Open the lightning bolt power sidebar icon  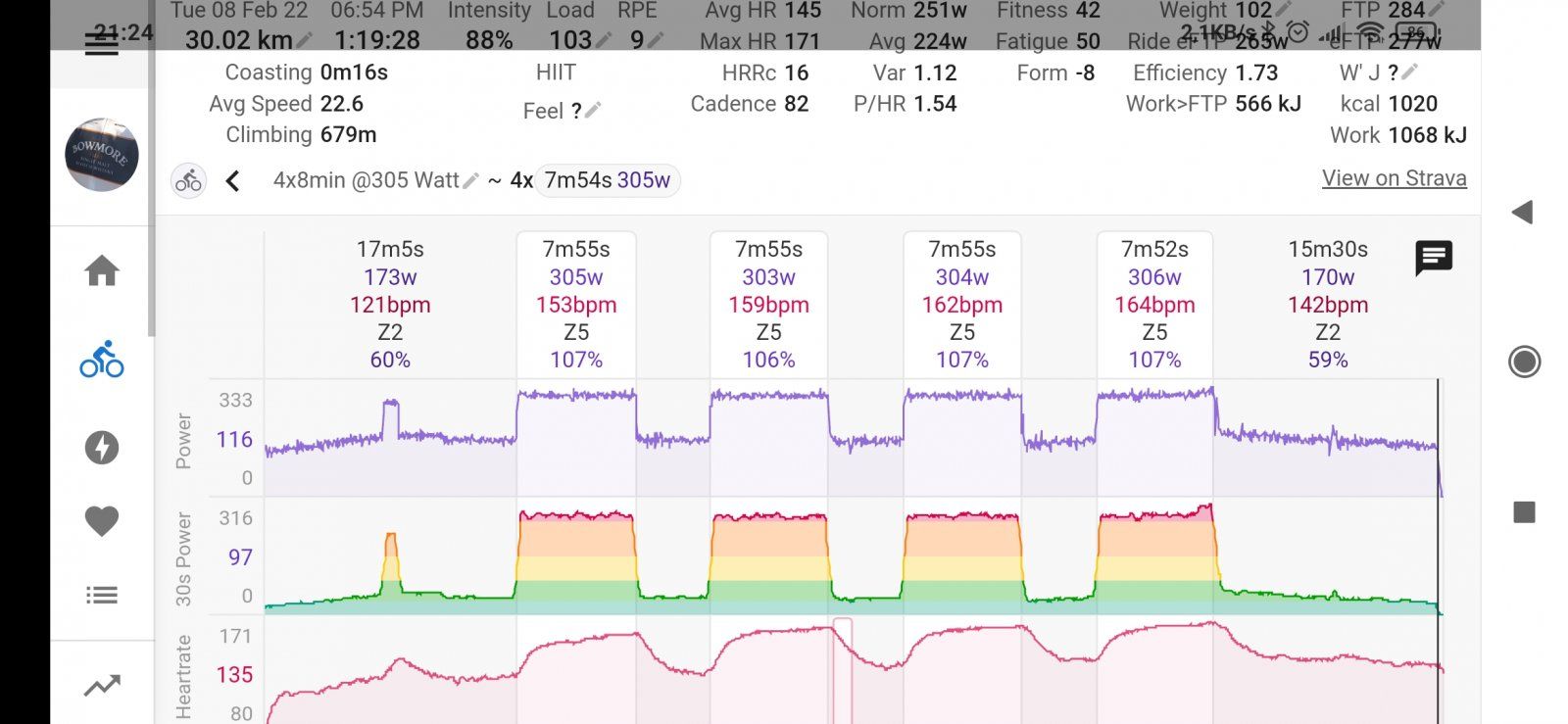102,448
